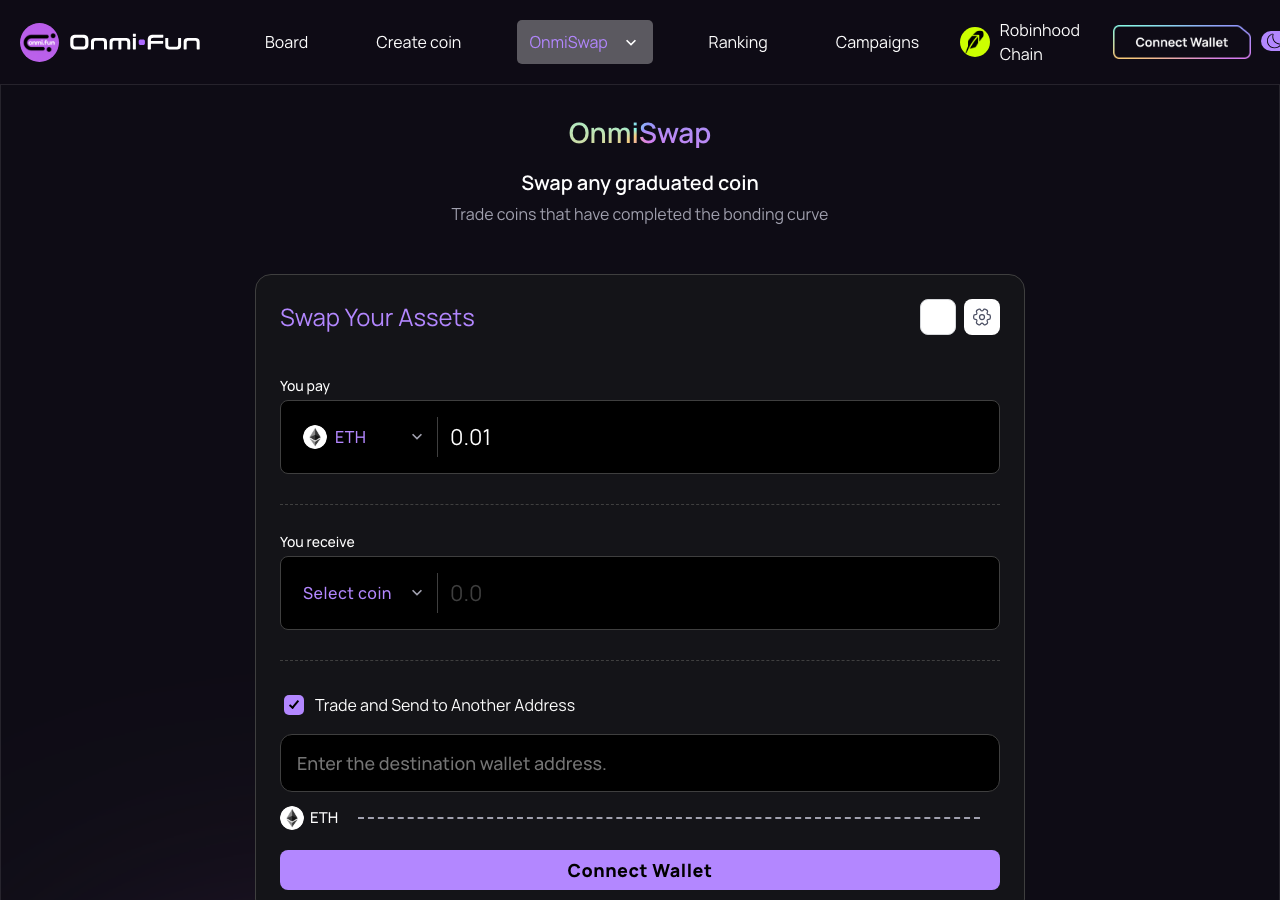The height and width of the screenshot is (900, 1280).
Task: Click the ETH icon below address field
Action: (292, 818)
